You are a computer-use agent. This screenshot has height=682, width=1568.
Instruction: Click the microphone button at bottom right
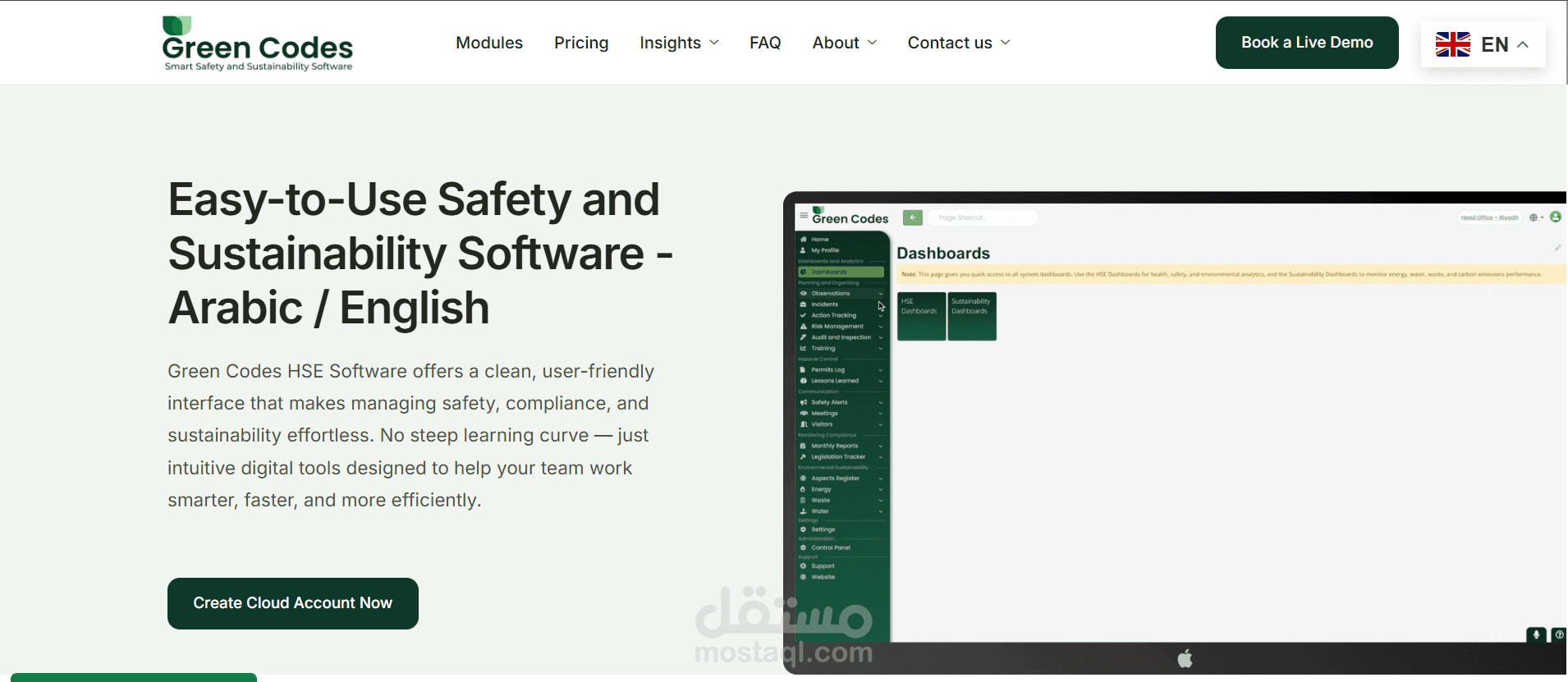pyautogui.click(x=1536, y=634)
